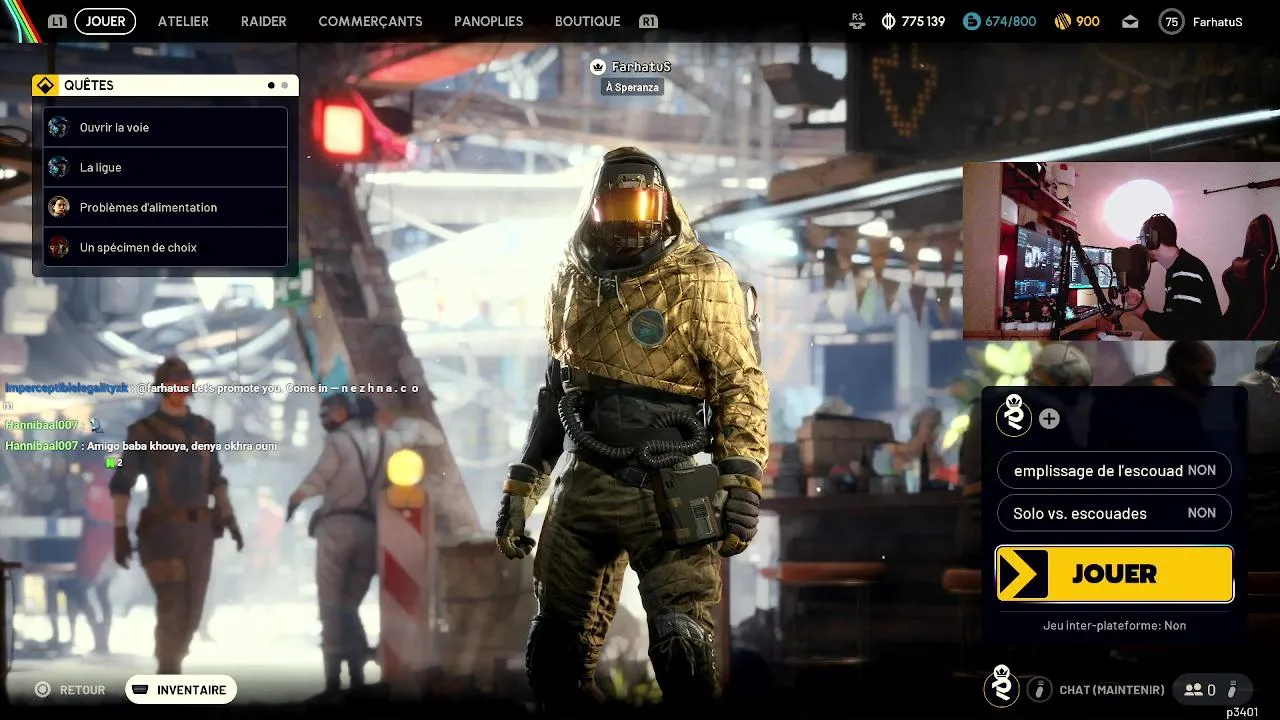Click the R1 next-tab icon
Viewport: 1280px width, 720px height.
point(648,21)
